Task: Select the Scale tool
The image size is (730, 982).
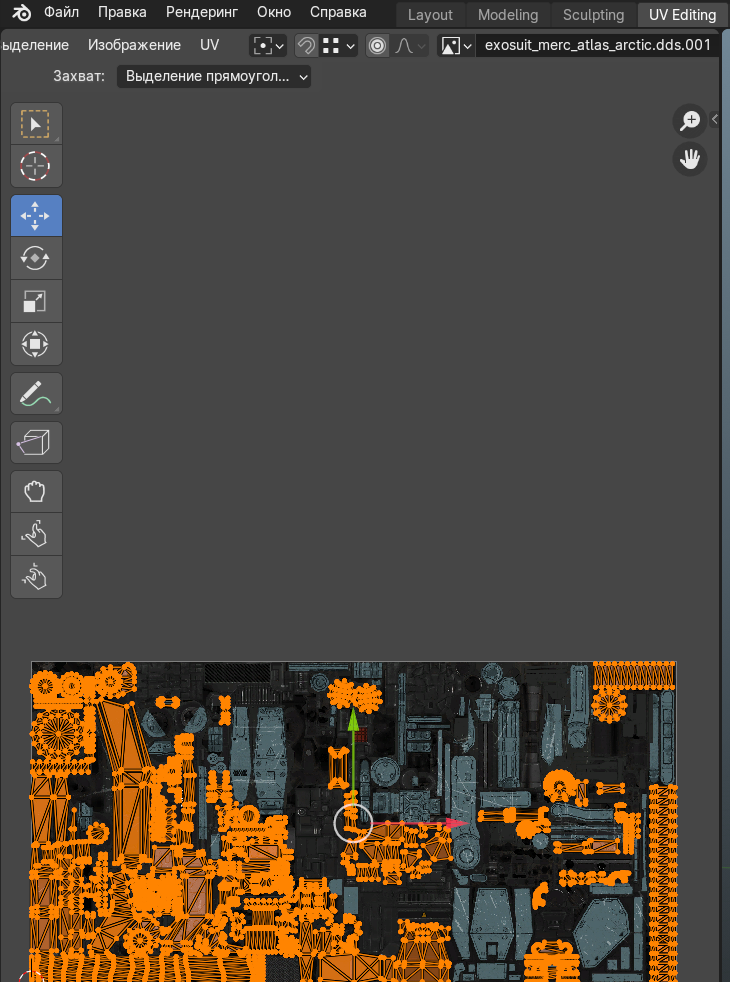Action: (x=36, y=301)
